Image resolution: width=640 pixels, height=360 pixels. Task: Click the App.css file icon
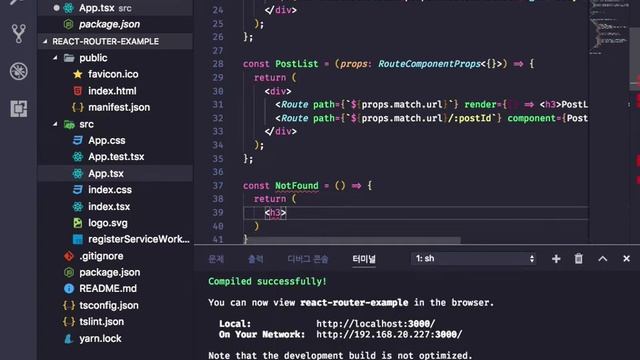[78, 140]
